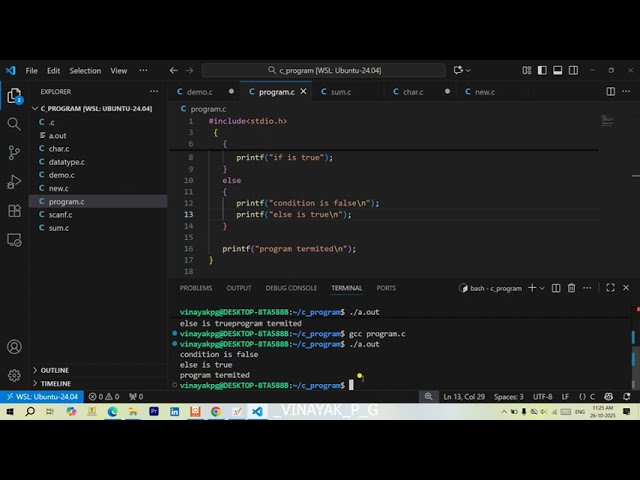Open the zoom magnifier in status bar

[x=428, y=396]
